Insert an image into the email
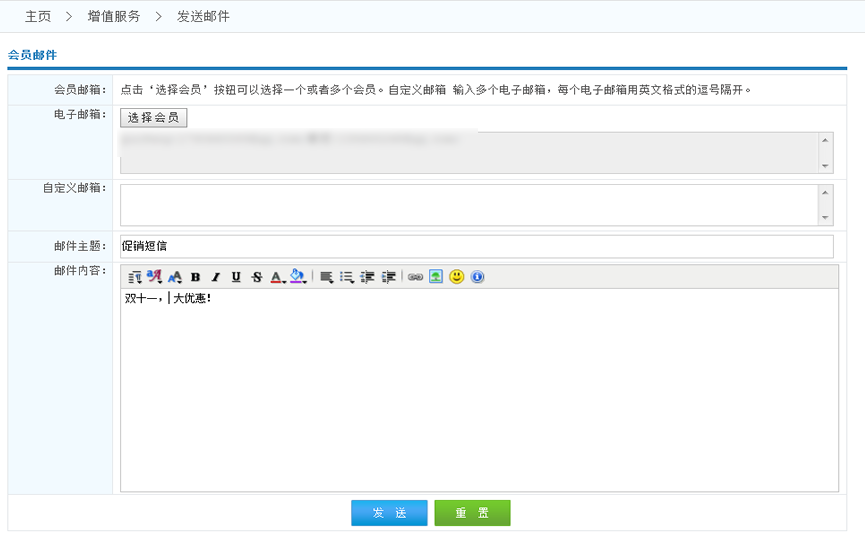The width and height of the screenshot is (865, 536). point(436,277)
